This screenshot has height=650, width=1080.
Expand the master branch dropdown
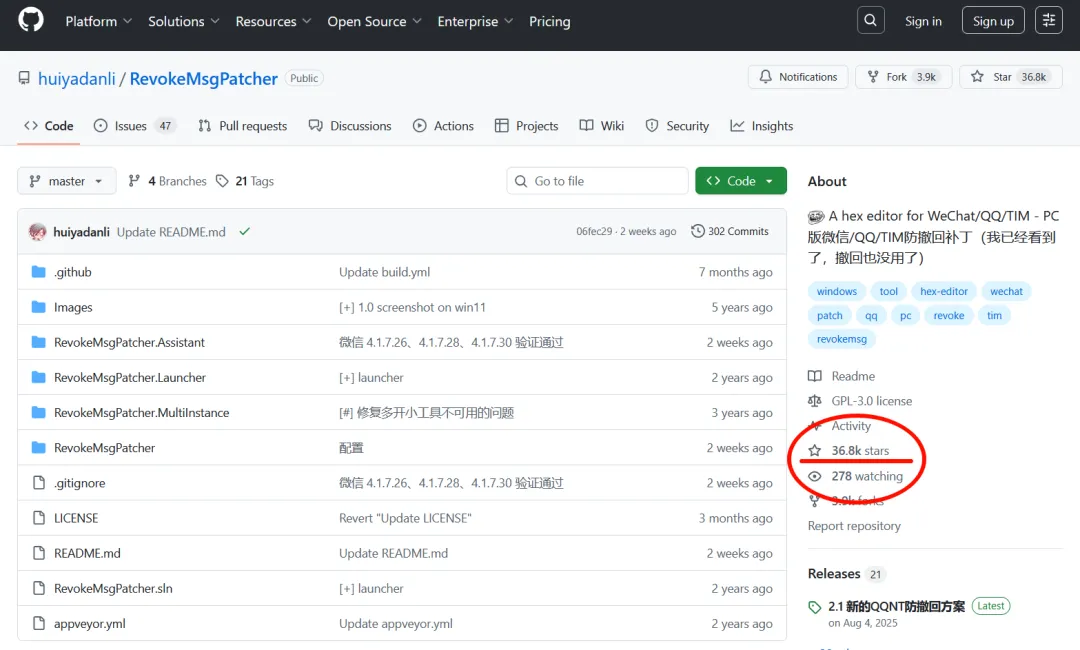67,181
